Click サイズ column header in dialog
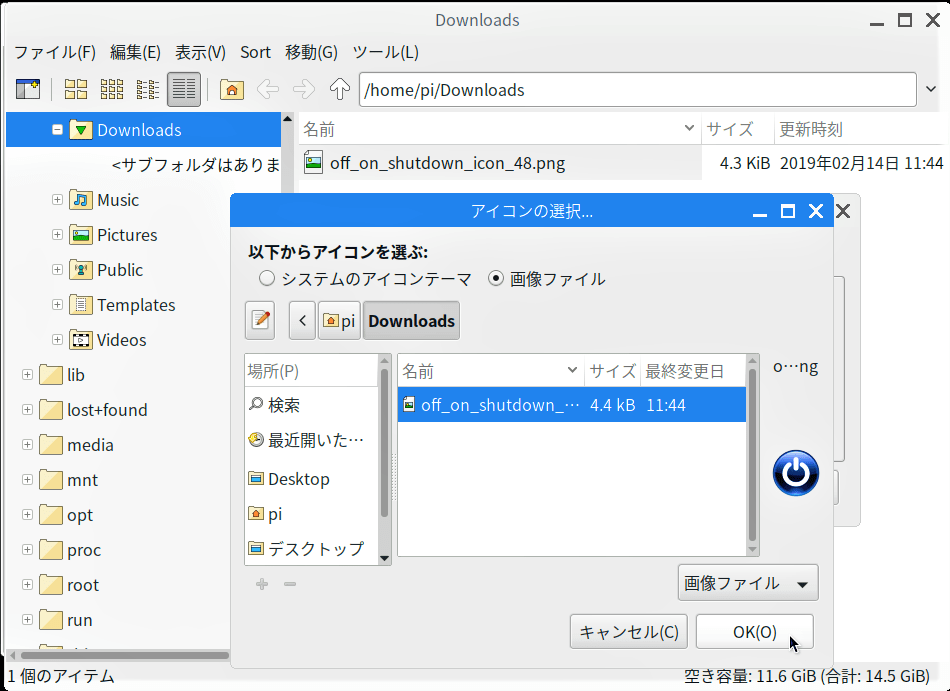The width and height of the screenshot is (950, 691). tap(612, 371)
